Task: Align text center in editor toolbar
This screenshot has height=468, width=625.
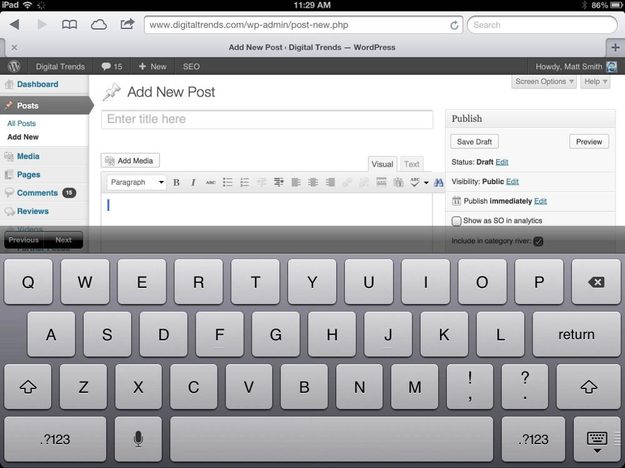Action: pyautogui.click(x=313, y=183)
